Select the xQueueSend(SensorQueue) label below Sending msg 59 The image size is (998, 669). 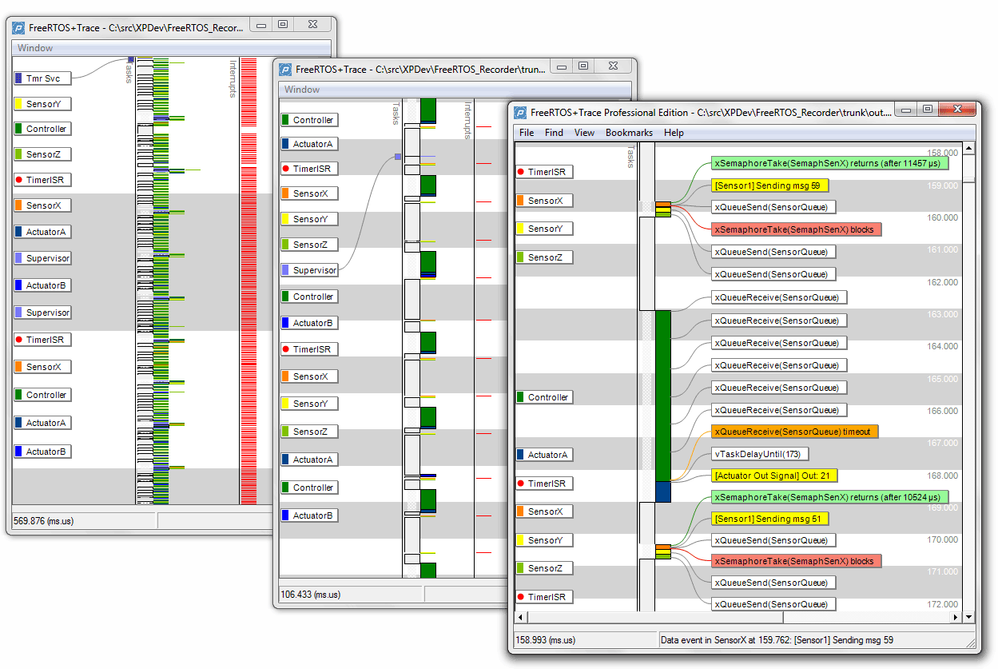[773, 207]
